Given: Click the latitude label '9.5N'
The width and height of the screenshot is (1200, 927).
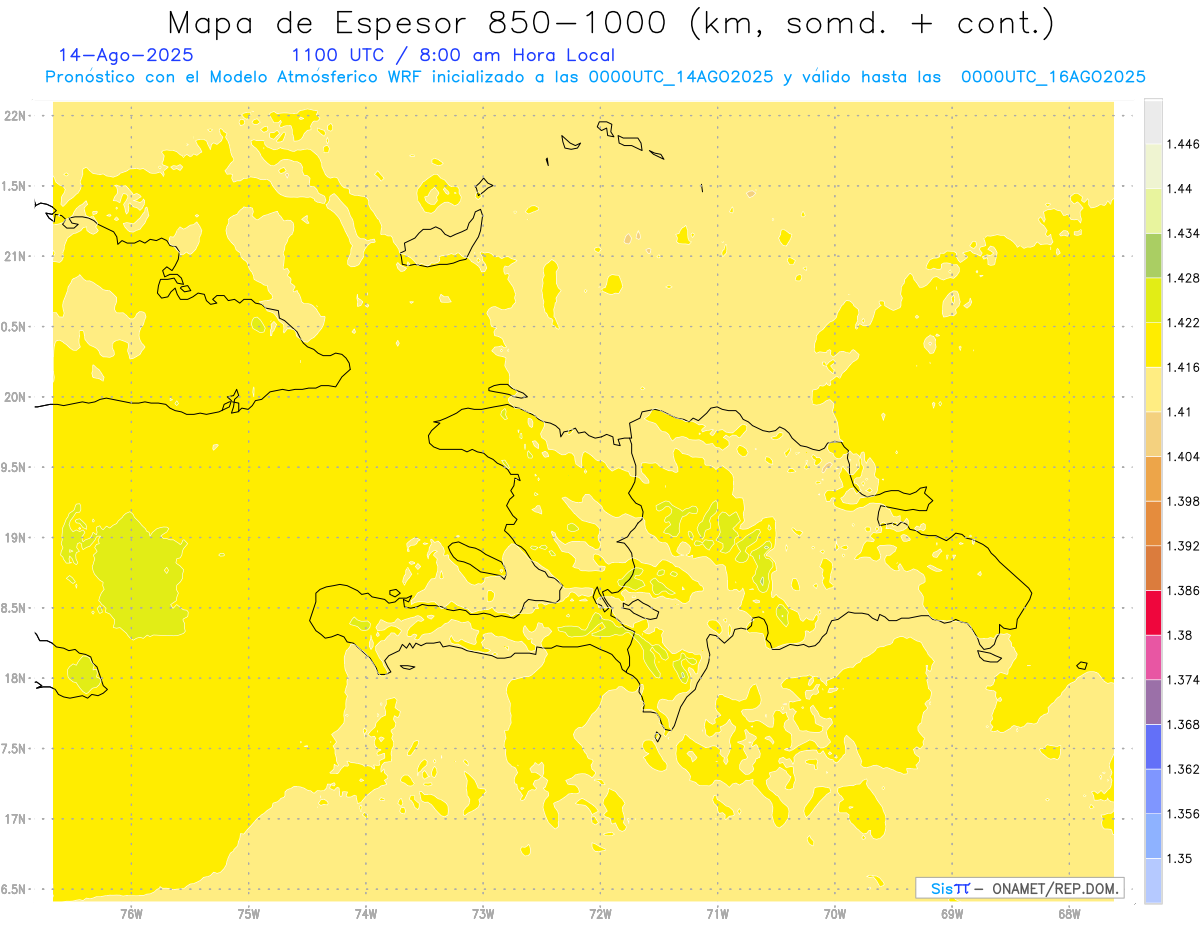Looking at the screenshot, I should [15, 467].
